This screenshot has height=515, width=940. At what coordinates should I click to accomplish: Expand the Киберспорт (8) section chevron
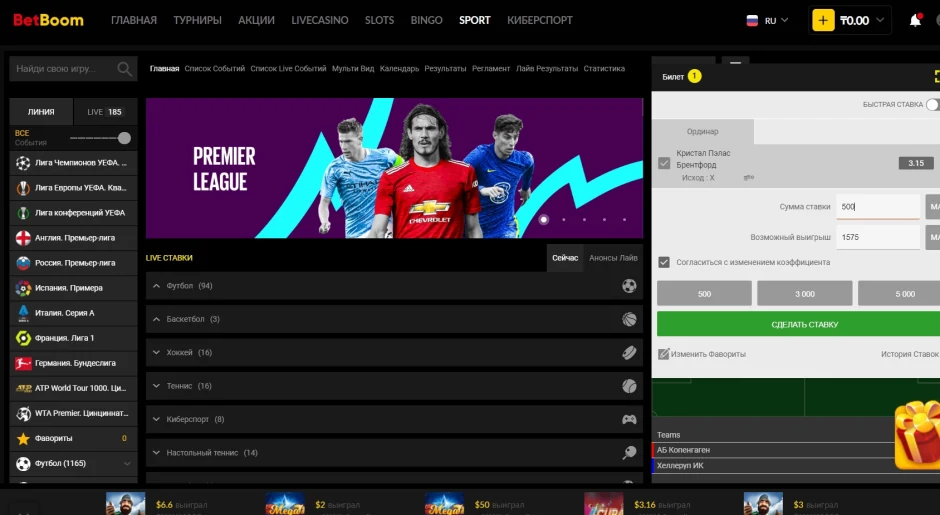click(x=156, y=420)
